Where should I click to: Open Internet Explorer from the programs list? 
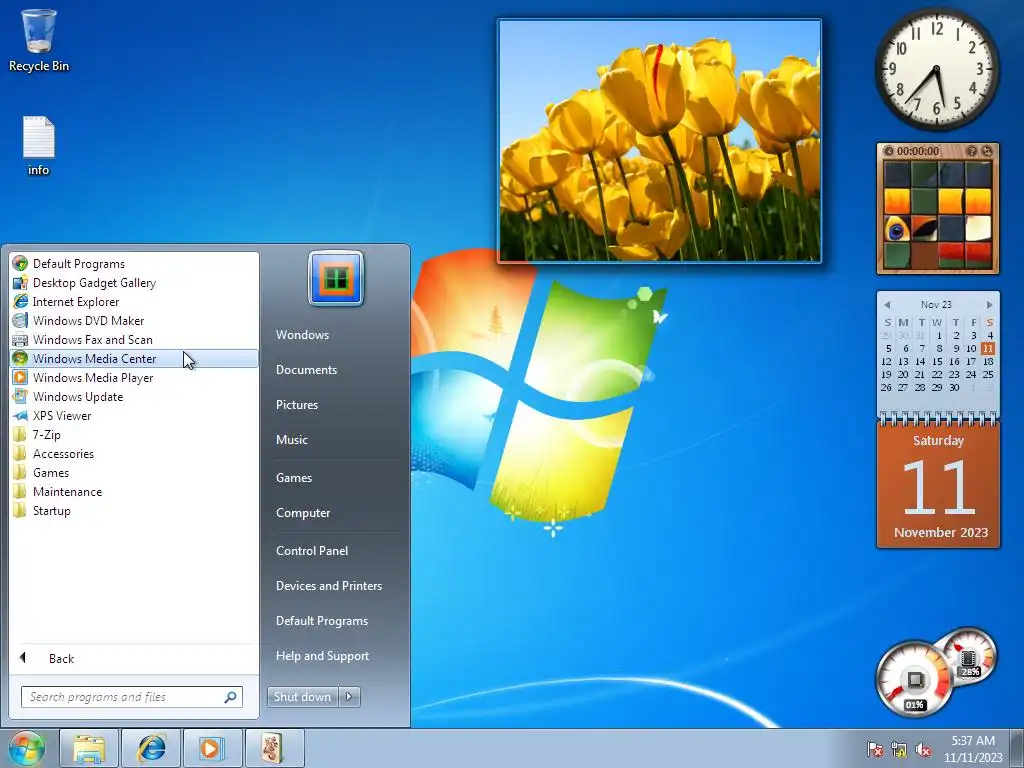point(134,302)
